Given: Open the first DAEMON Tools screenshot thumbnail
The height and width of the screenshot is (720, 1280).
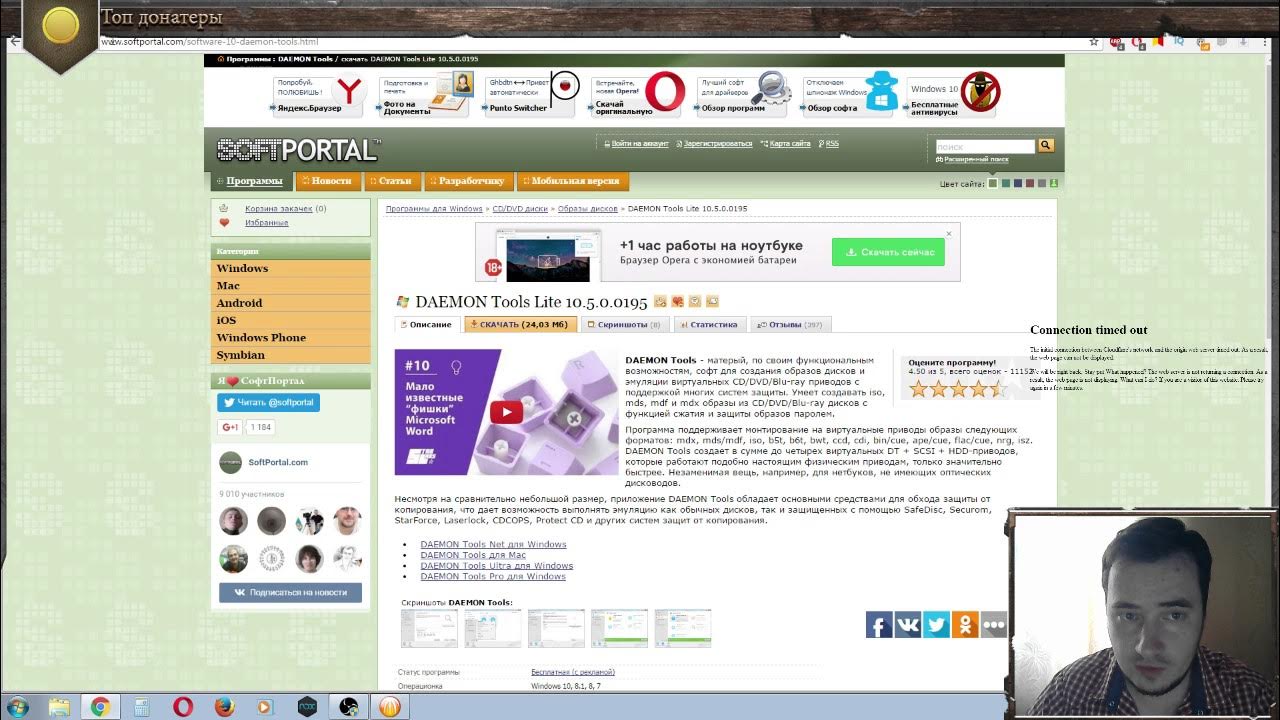Looking at the screenshot, I should pyautogui.click(x=429, y=628).
